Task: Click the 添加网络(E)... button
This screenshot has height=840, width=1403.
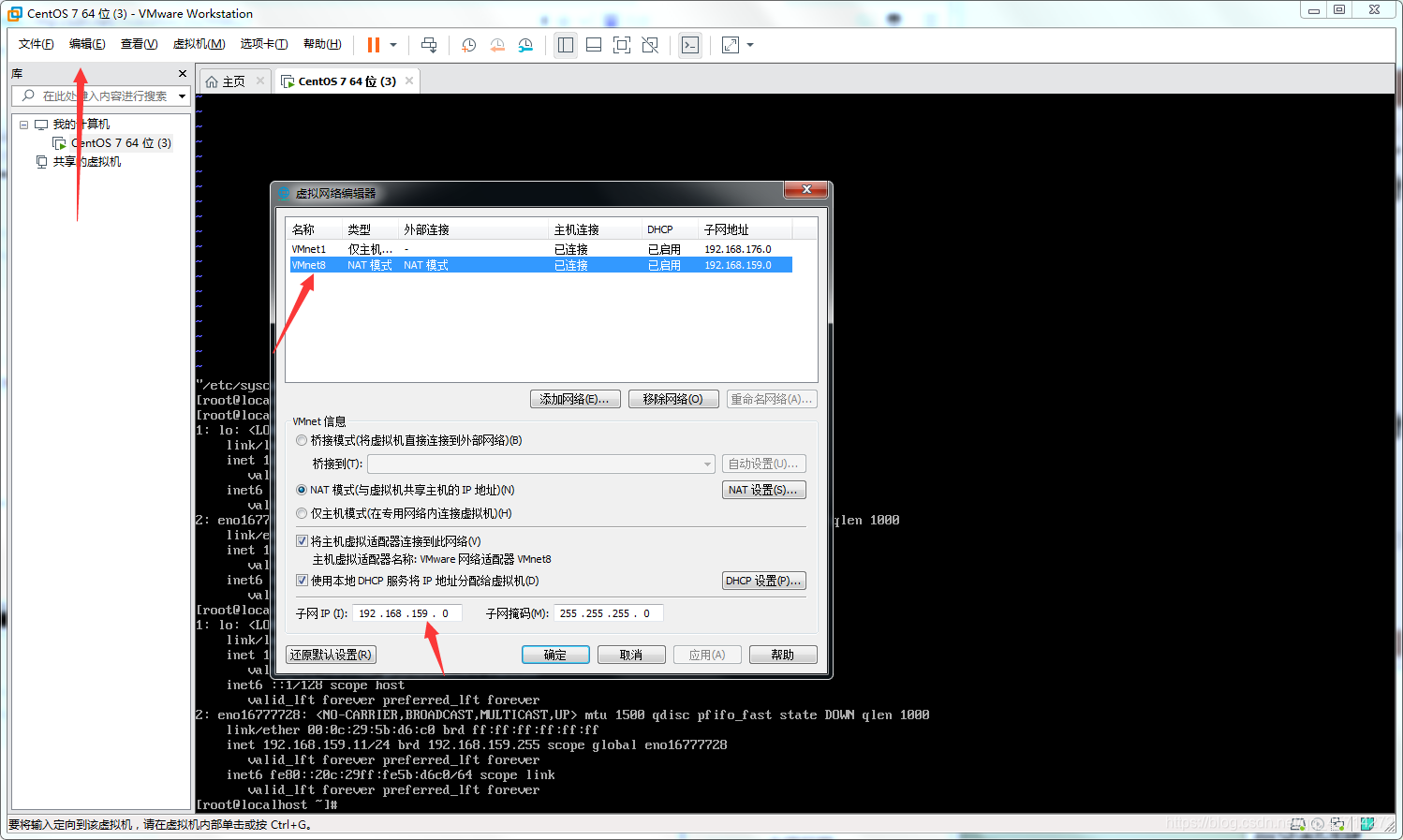Action: [575, 399]
